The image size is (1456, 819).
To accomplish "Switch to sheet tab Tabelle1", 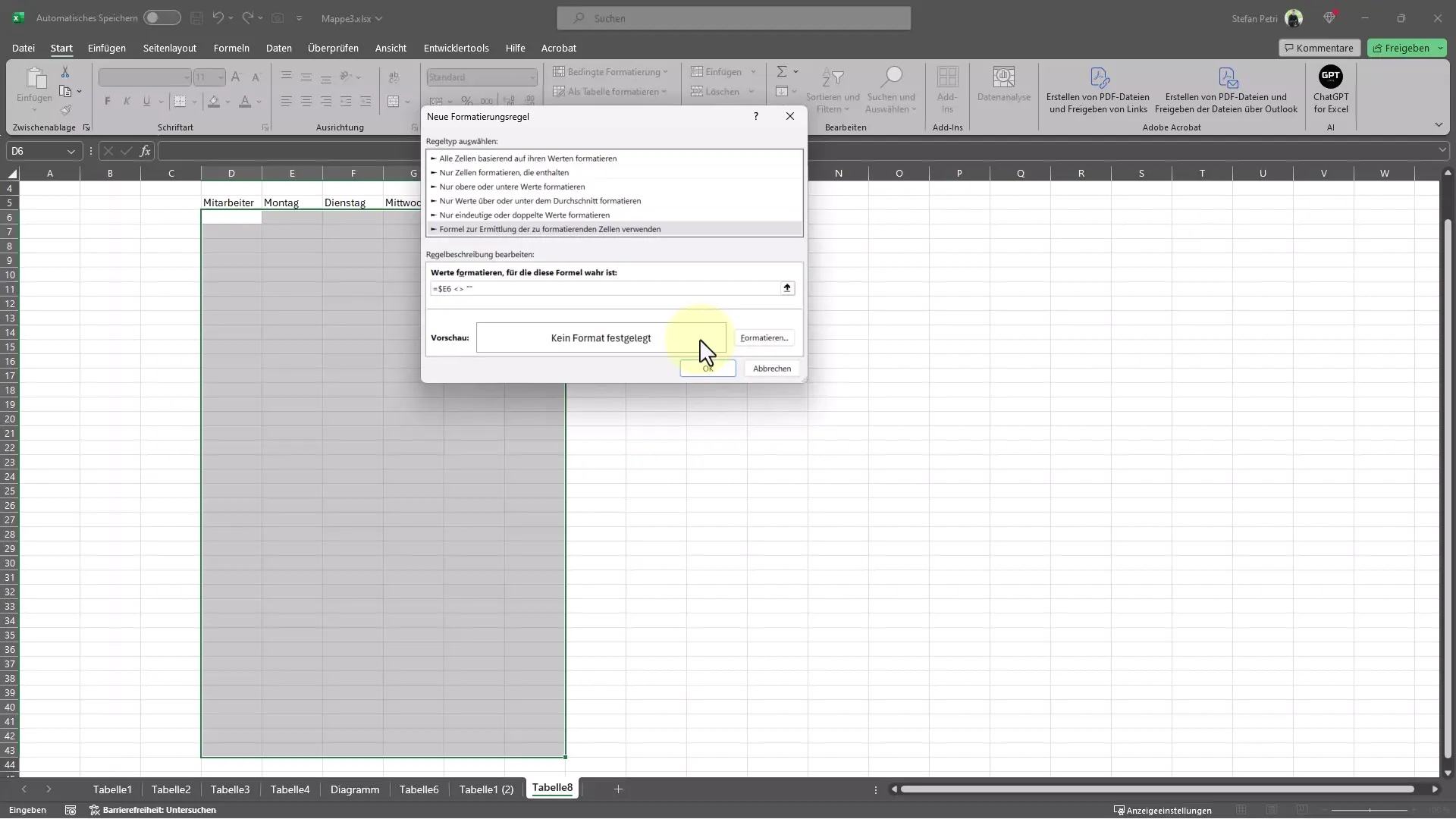I will pyautogui.click(x=112, y=789).
